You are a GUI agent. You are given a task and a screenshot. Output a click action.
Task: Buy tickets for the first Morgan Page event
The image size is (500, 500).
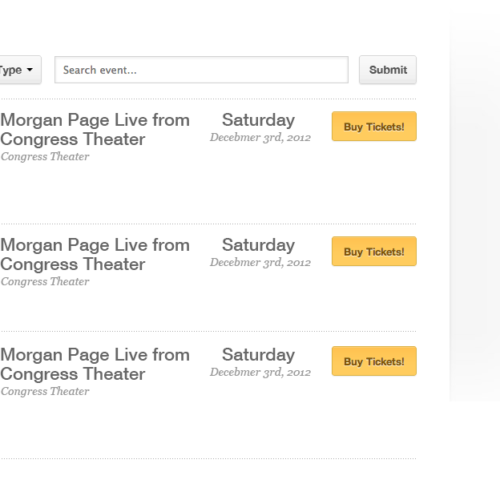(374, 126)
